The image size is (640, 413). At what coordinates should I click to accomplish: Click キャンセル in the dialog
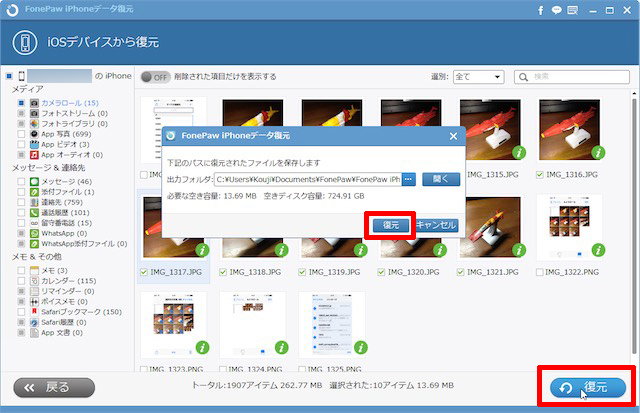point(436,225)
